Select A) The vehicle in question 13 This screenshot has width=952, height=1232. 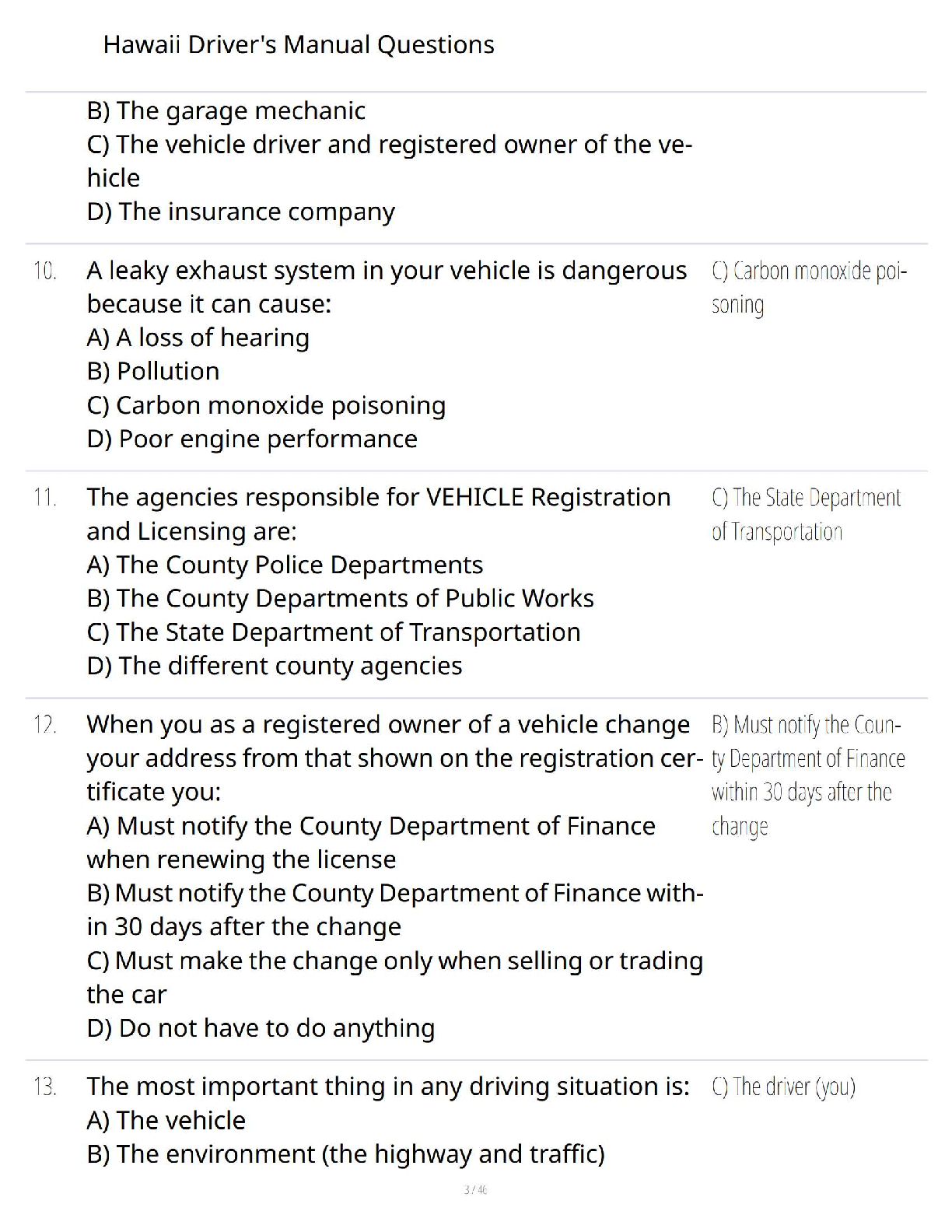pyautogui.click(x=166, y=1121)
